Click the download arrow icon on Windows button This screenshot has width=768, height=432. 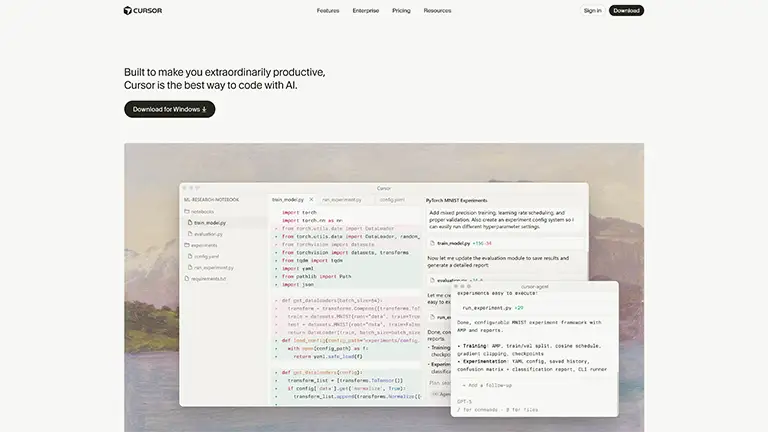tap(204, 109)
